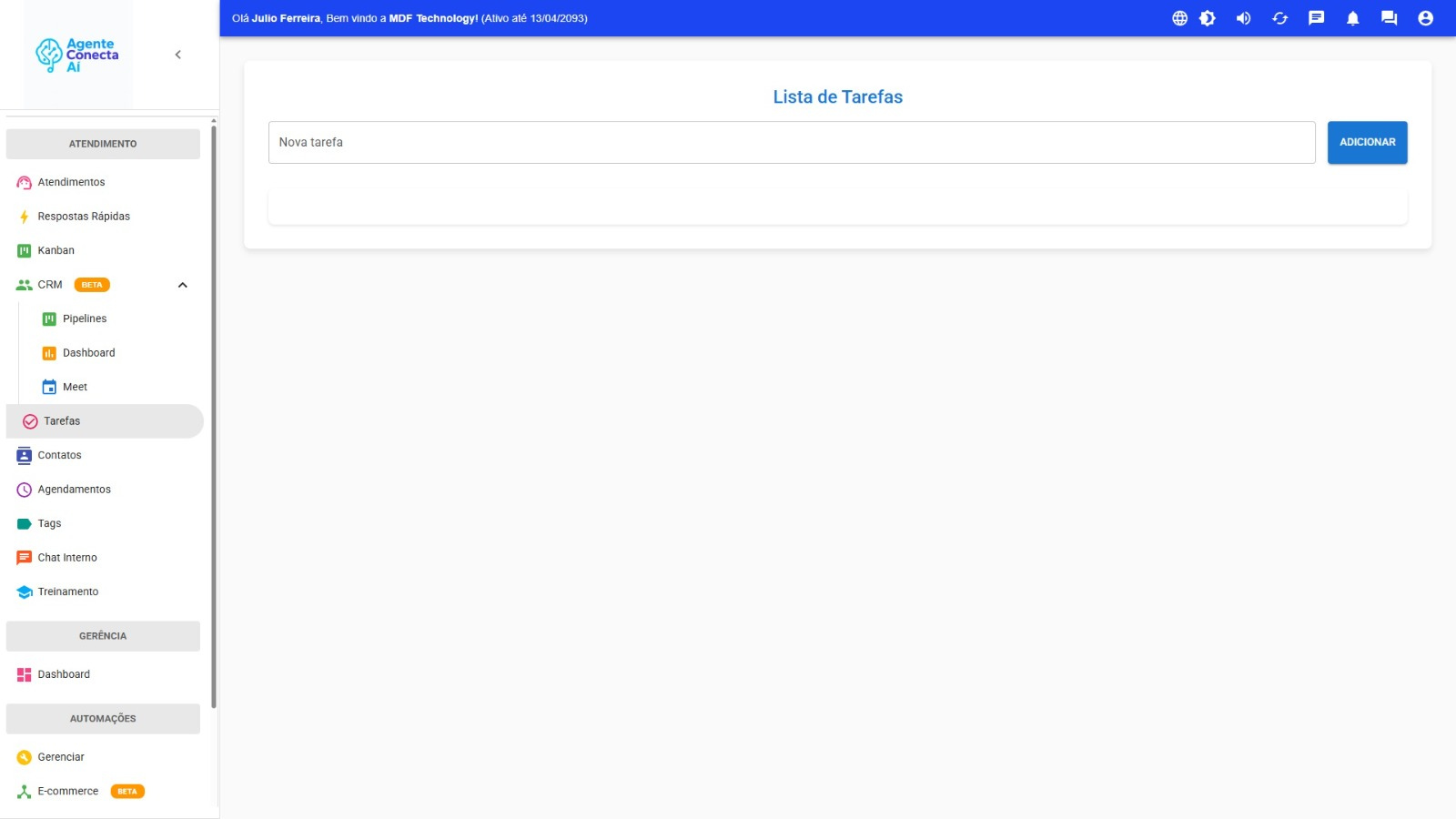Click the Atendimentos headset icon
The width and height of the screenshot is (1456, 819).
(25, 183)
